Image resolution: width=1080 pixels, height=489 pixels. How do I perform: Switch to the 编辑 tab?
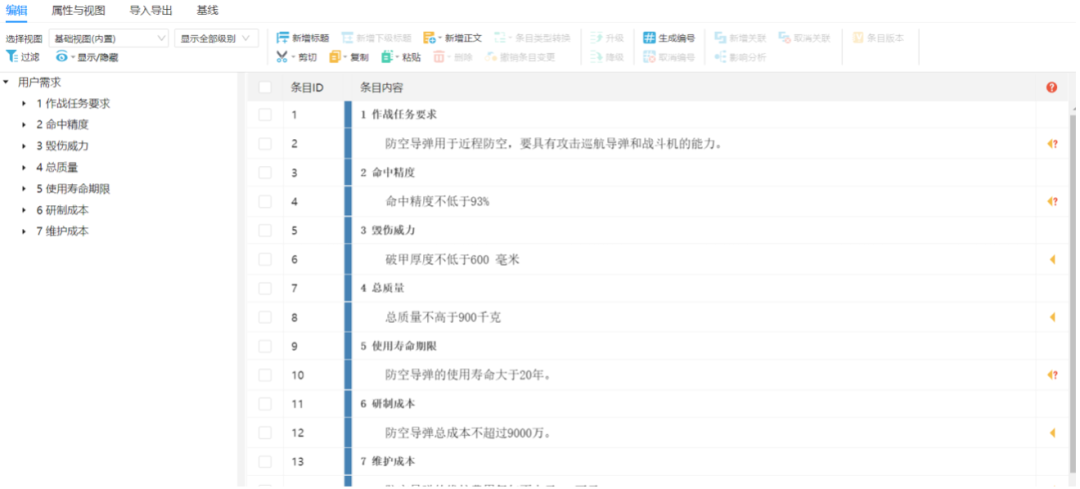tap(17, 10)
